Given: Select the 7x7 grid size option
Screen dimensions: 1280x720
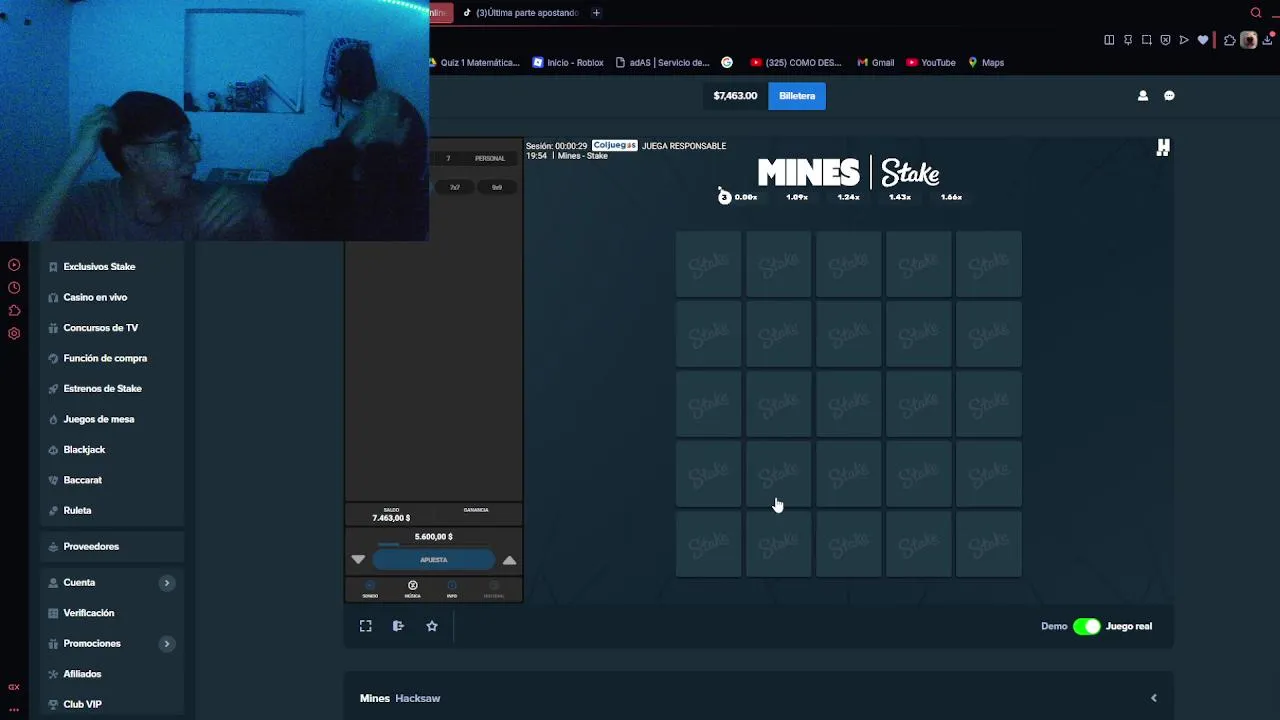Looking at the screenshot, I should coord(455,187).
